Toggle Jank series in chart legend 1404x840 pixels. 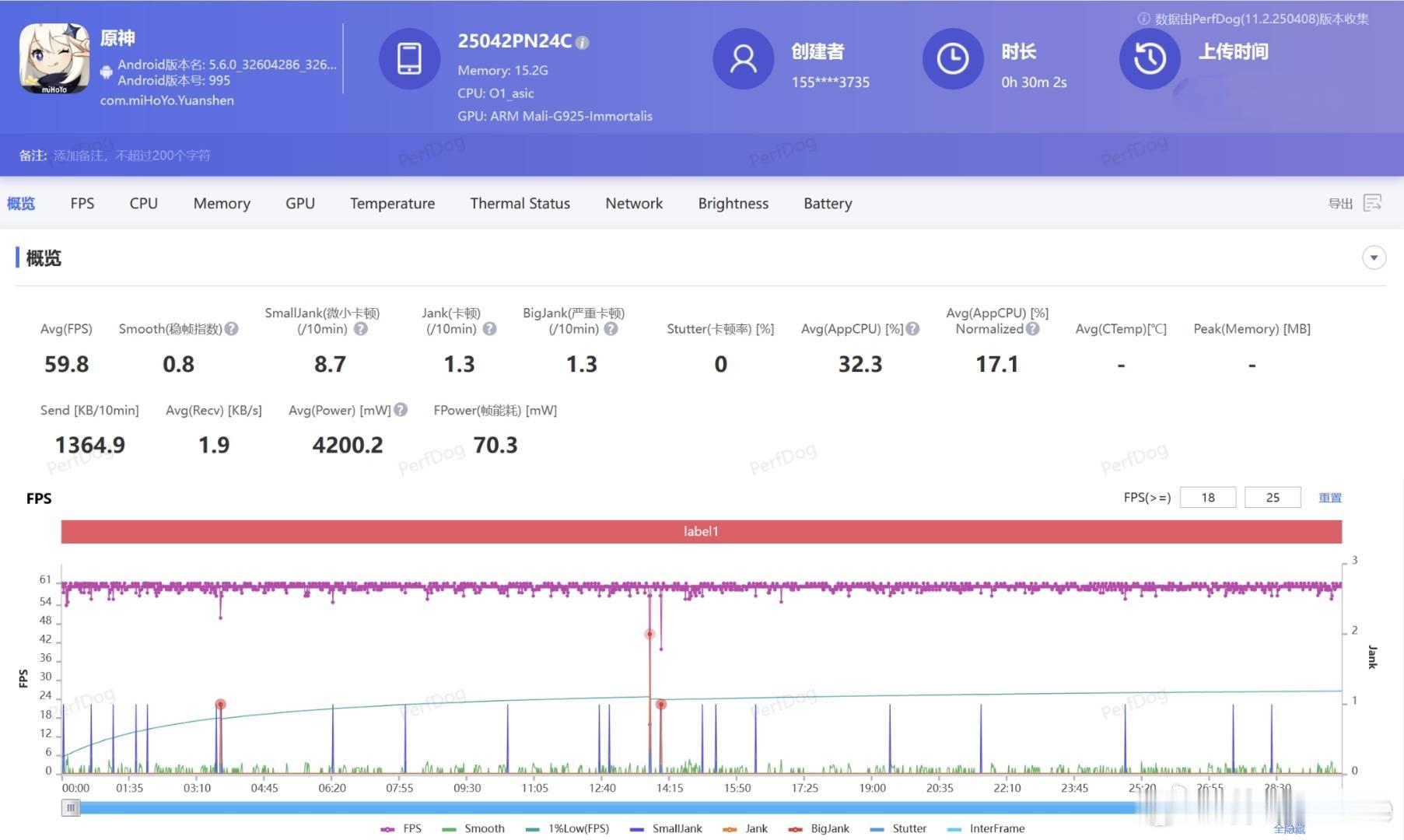pos(745,829)
